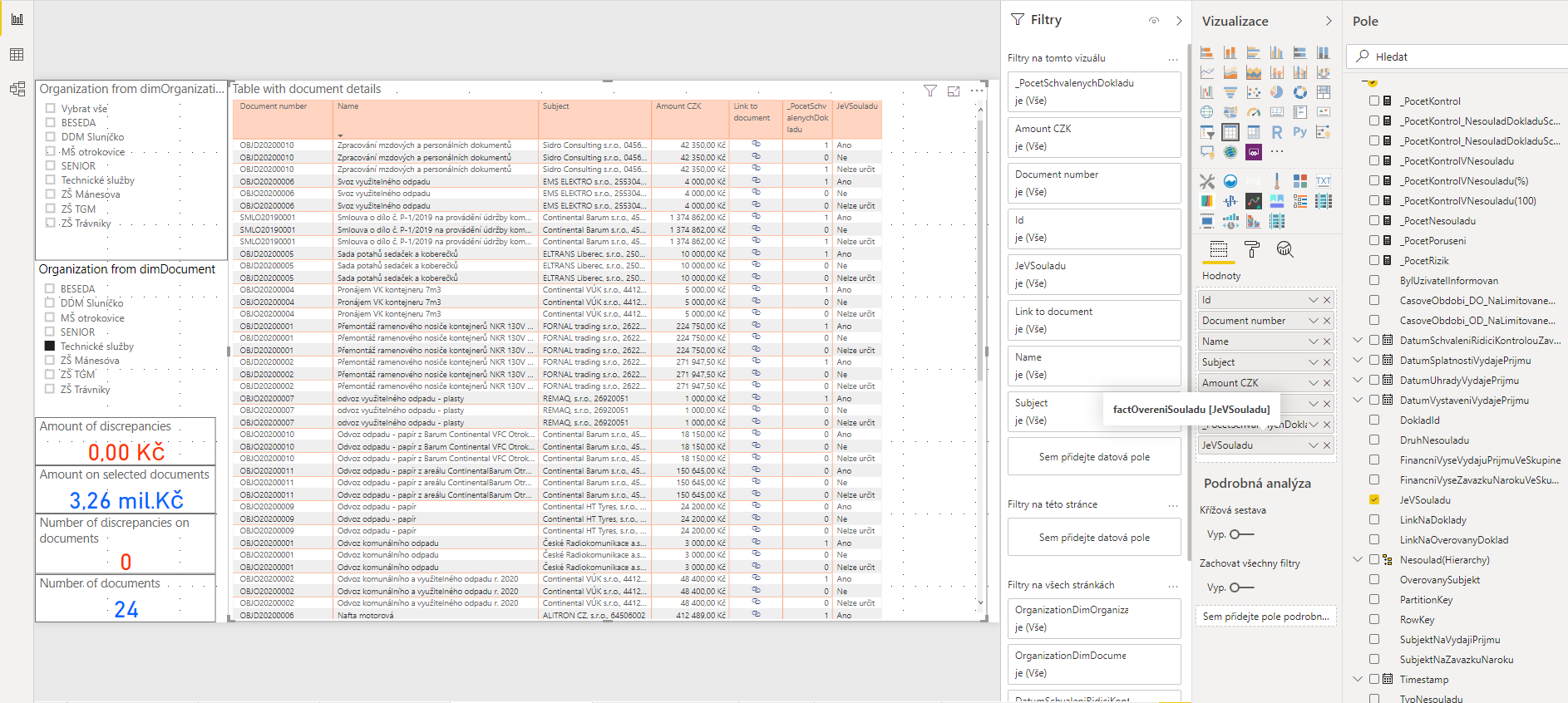The width and height of the screenshot is (1568, 703).
Task: Choose the pie chart visualization
Action: coord(1277,92)
